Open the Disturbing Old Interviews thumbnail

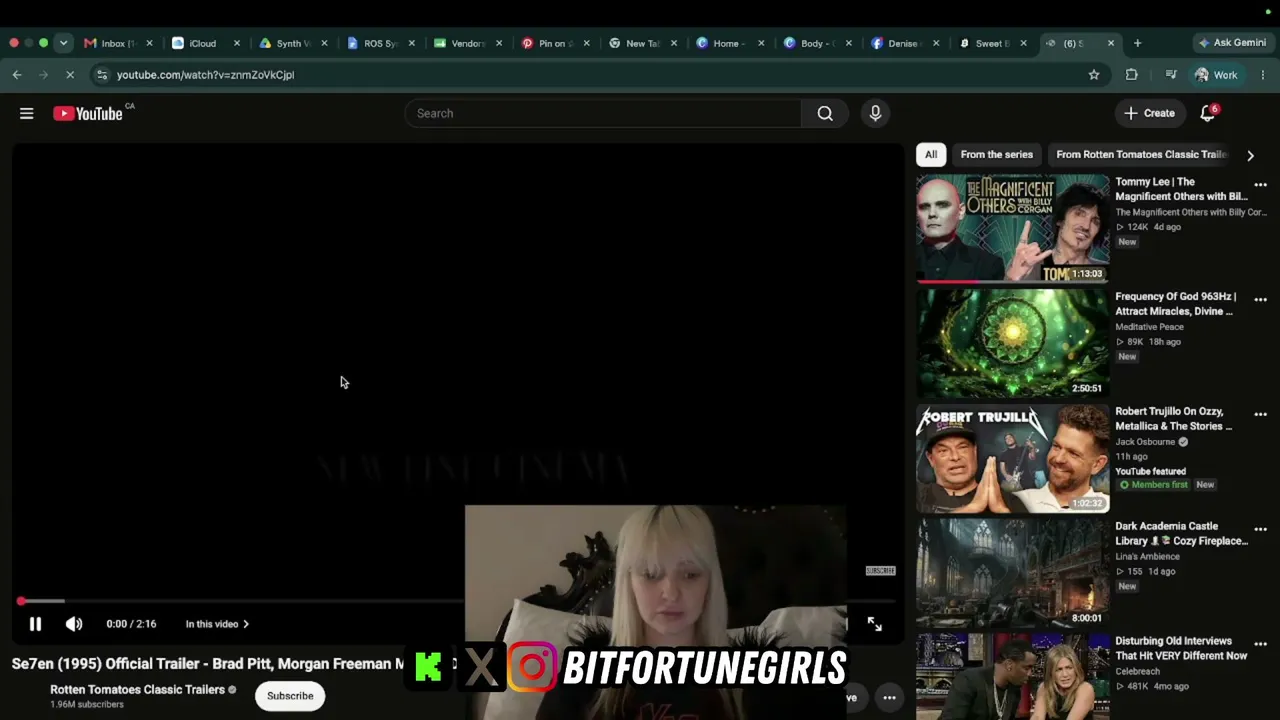1012,677
